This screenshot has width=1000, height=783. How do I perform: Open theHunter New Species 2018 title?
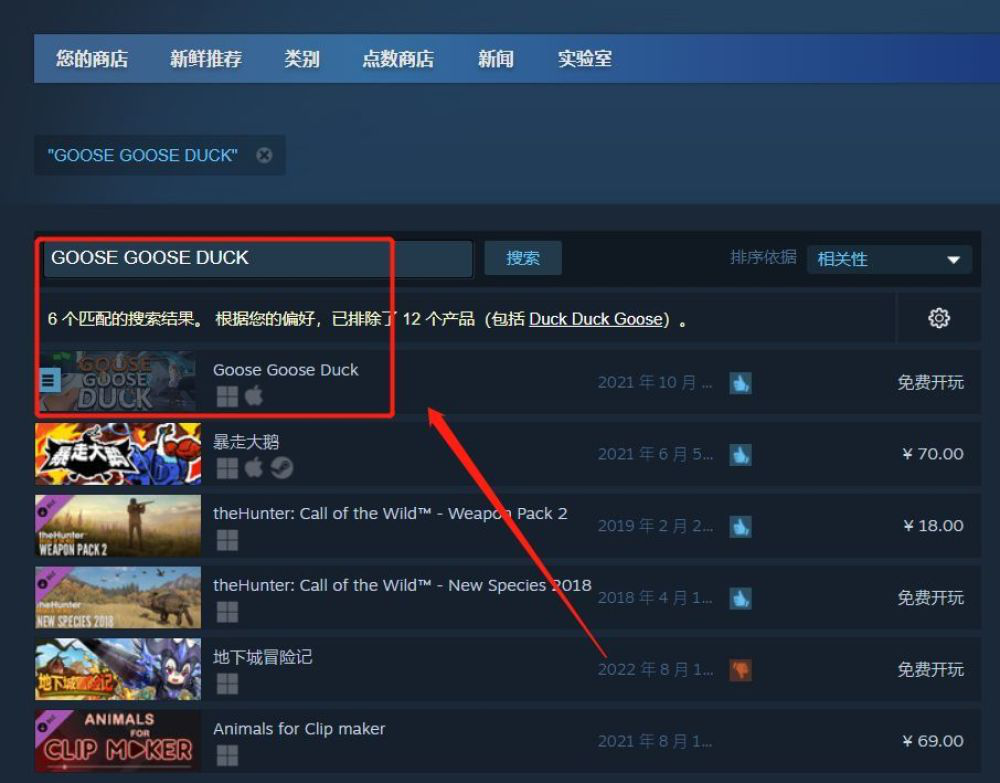pyautogui.click(x=402, y=585)
